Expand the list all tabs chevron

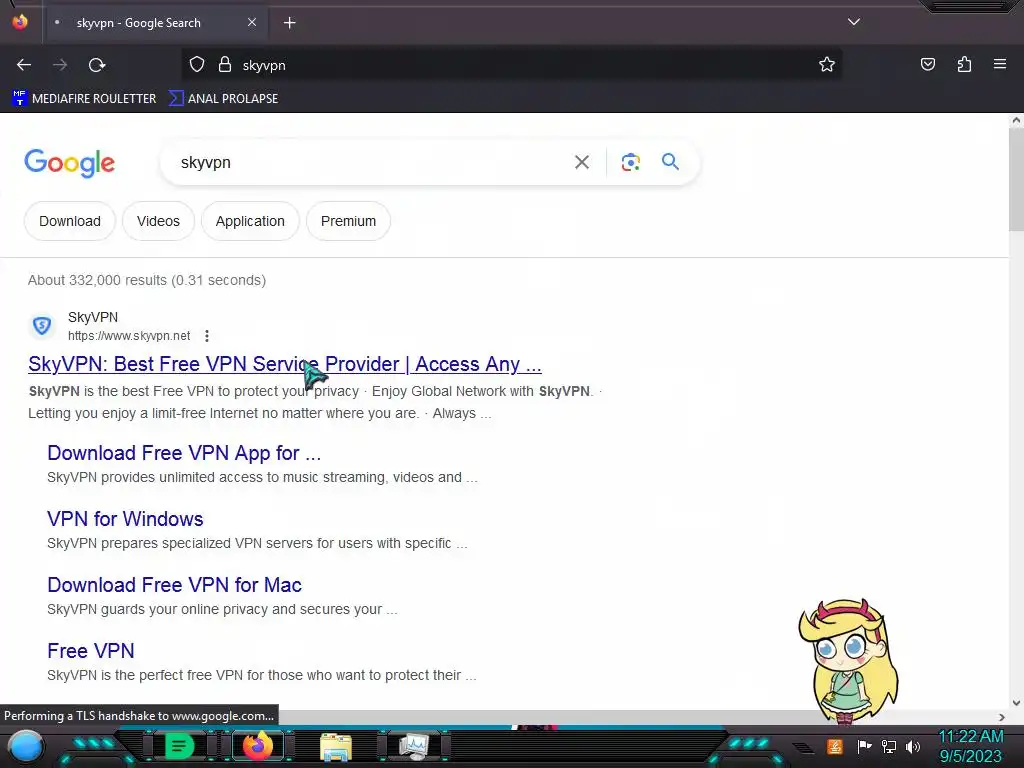click(x=854, y=22)
